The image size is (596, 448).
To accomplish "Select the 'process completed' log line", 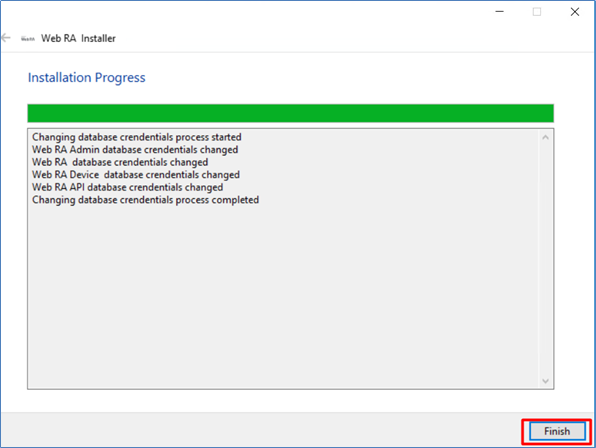I will pos(145,199).
